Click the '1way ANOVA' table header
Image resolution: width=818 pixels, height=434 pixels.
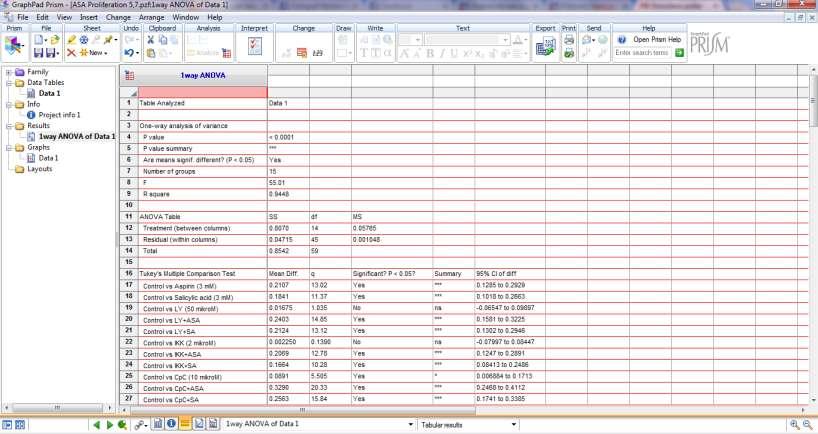click(x=202, y=76)
